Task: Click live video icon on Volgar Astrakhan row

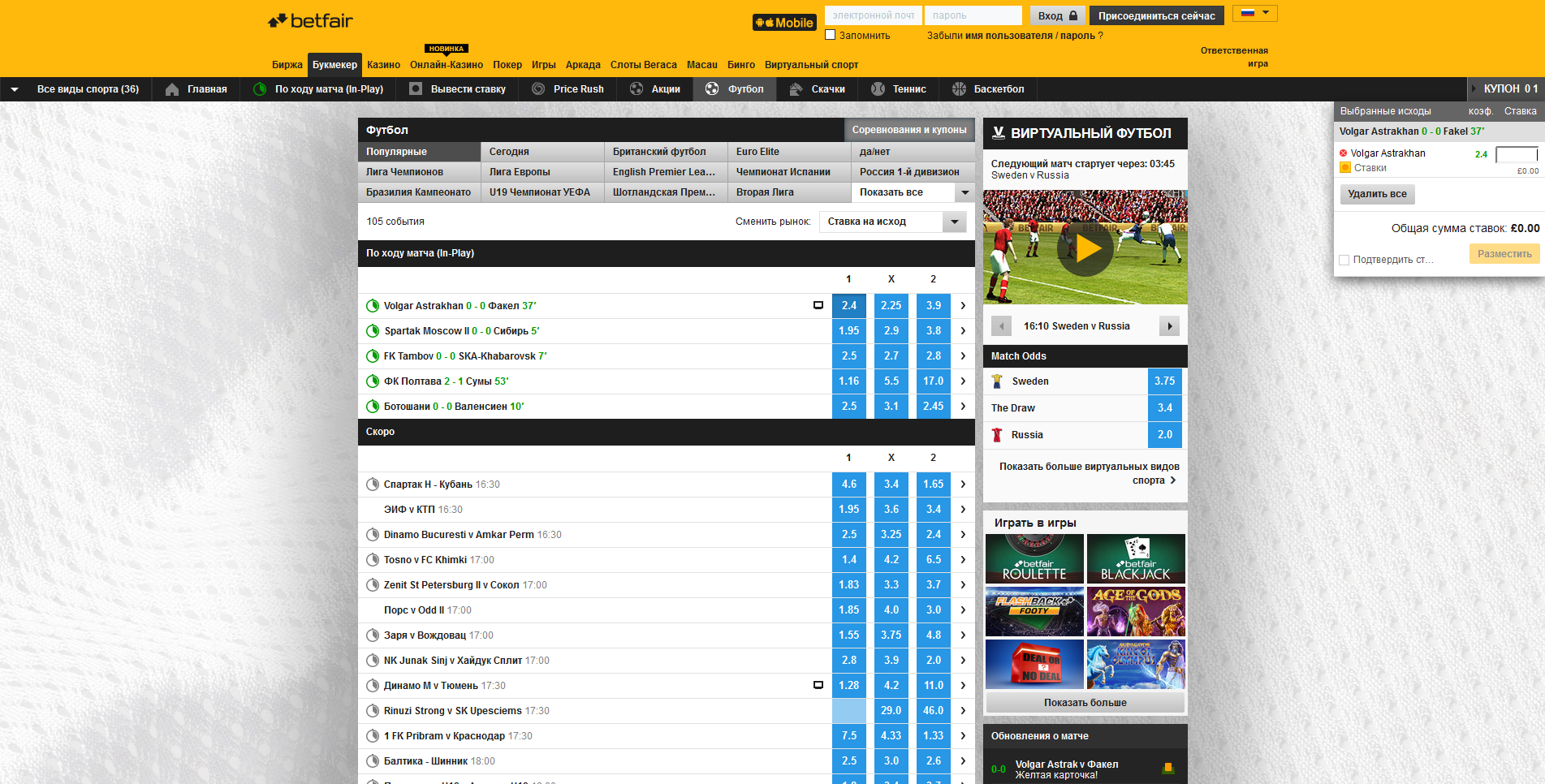Action: tap(818, 306)
